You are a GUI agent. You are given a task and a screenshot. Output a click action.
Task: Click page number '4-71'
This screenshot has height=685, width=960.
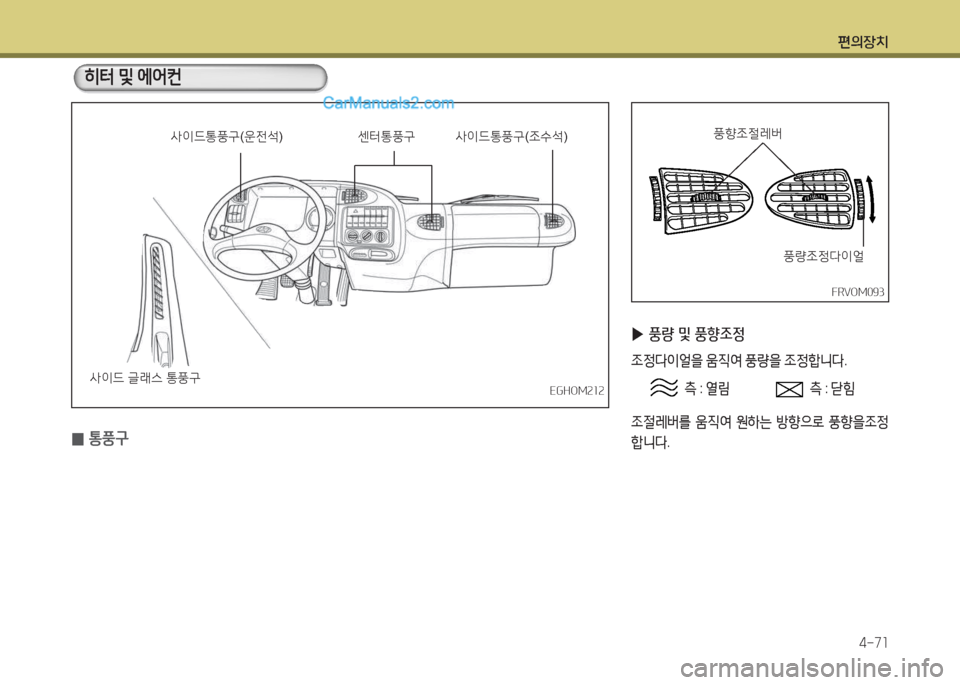point(873,643)
